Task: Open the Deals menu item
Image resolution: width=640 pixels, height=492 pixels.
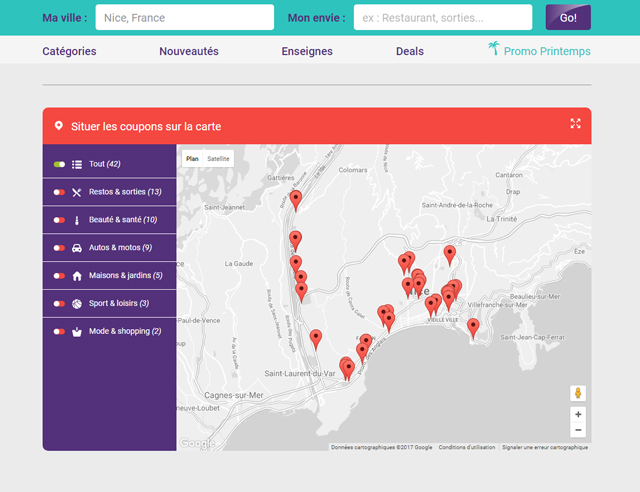Action: coord(410,51)
